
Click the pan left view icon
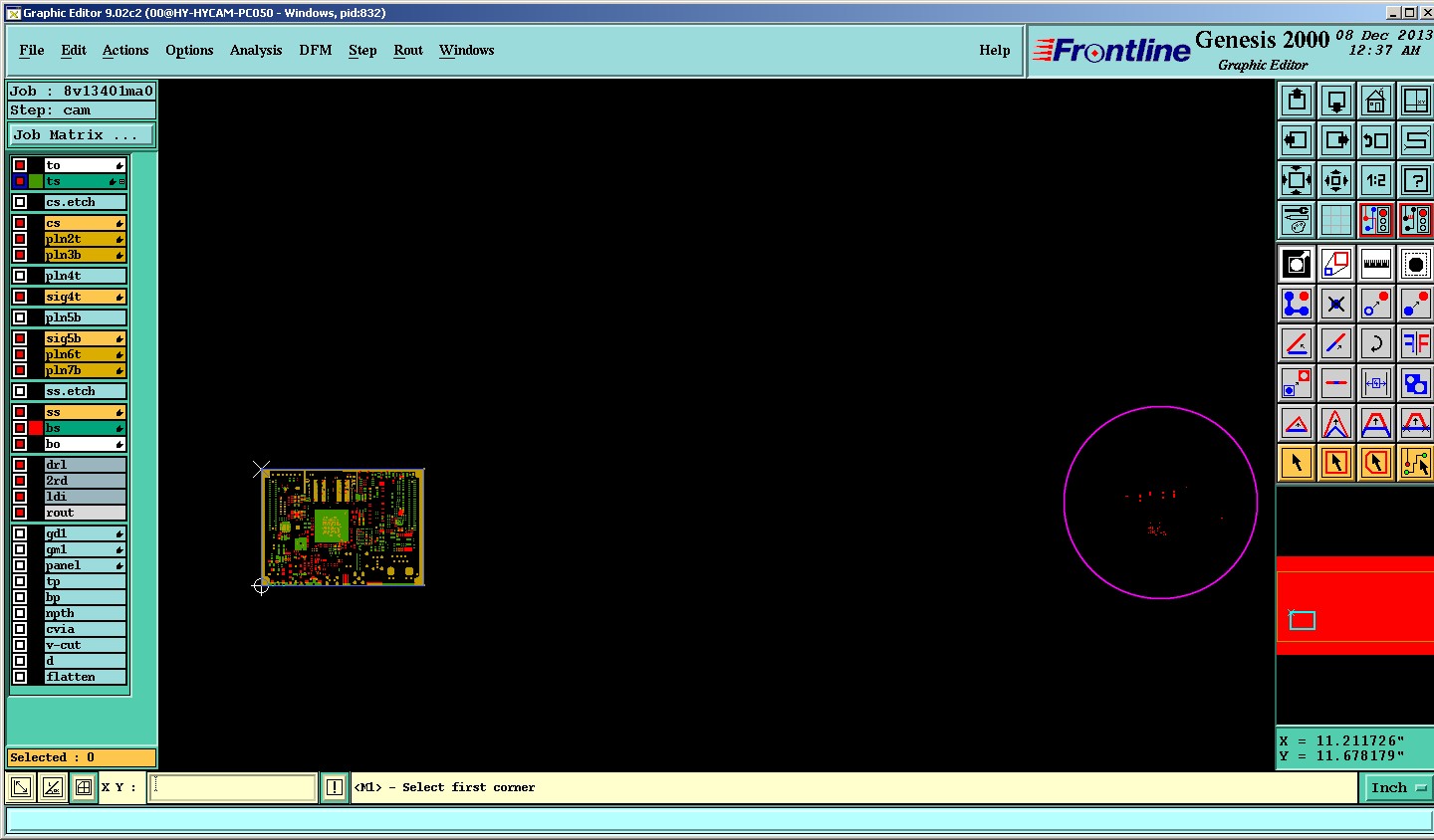[x=1297, y=140]
